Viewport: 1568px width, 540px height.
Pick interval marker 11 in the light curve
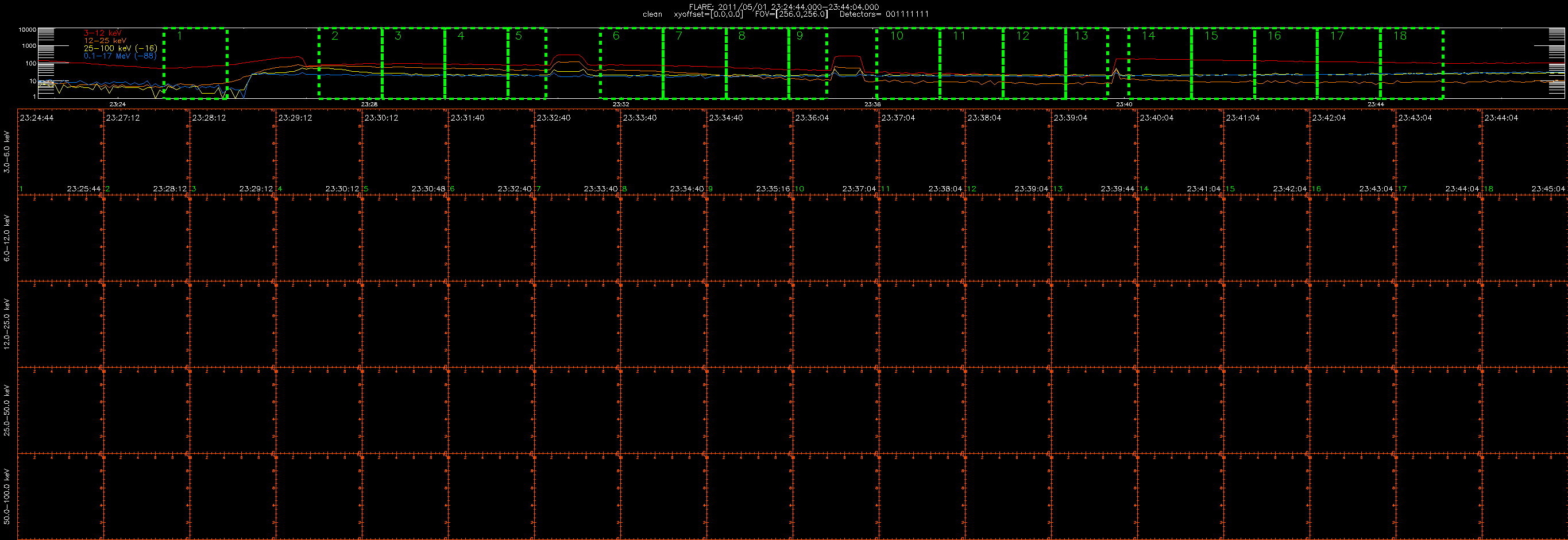click(960, 36)
